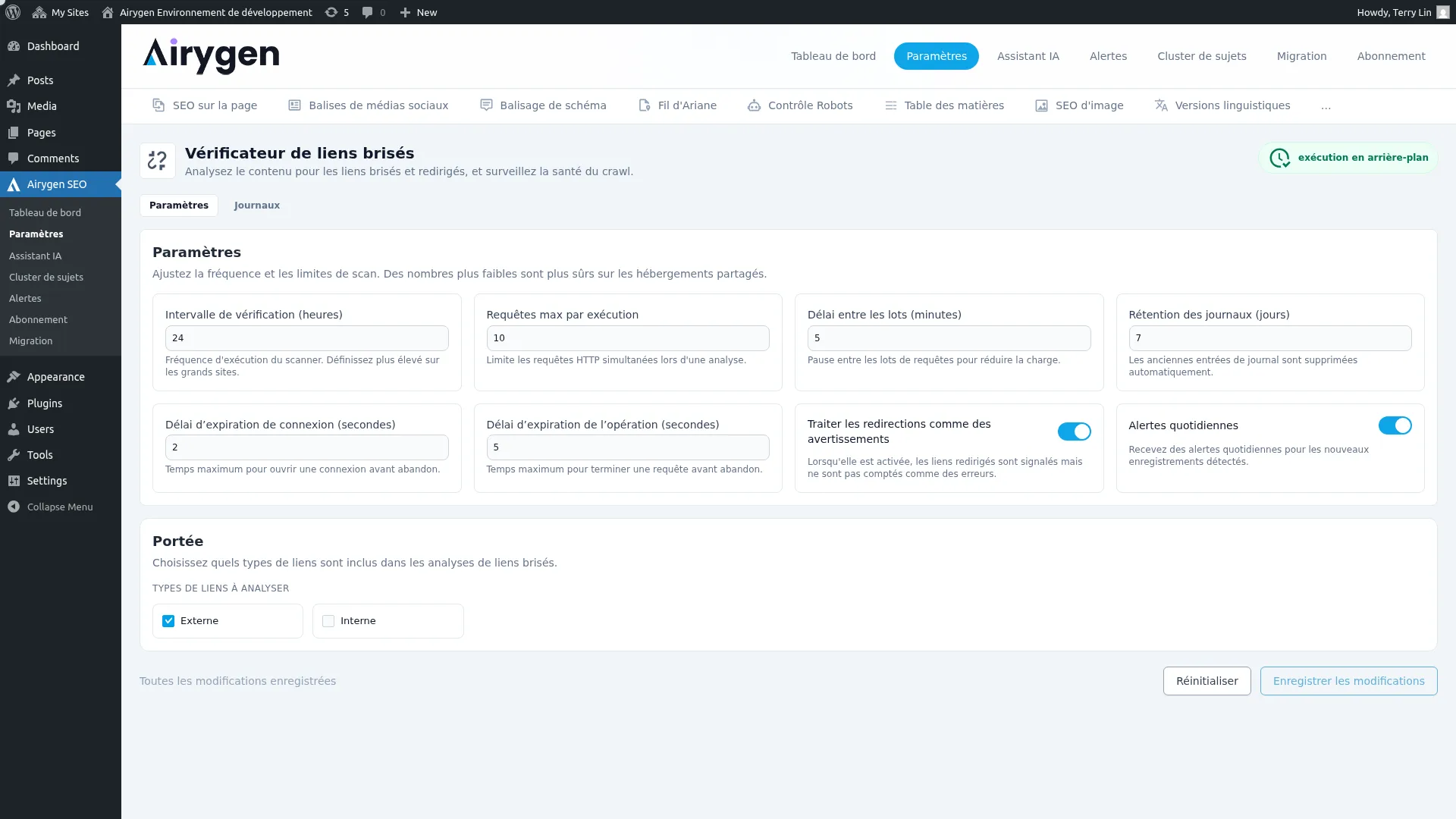Click the SEO d'image icon
1456x819 pixels.
point(1041,105)
